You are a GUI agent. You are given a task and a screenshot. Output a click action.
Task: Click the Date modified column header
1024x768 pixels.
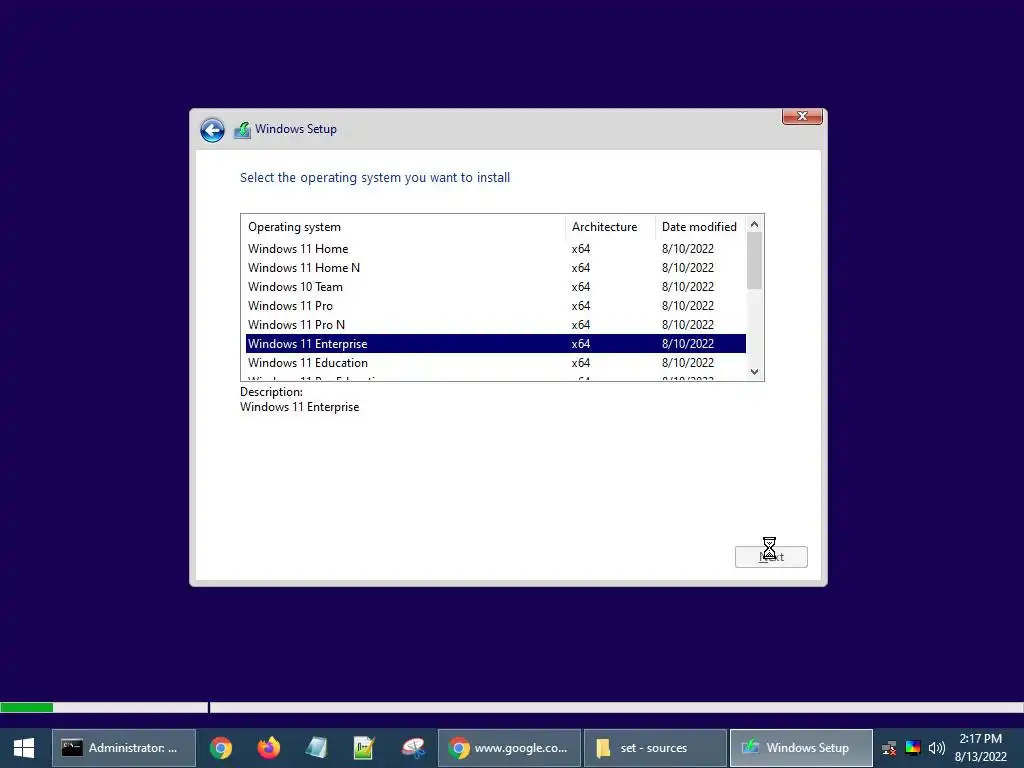tap(700, 227)
